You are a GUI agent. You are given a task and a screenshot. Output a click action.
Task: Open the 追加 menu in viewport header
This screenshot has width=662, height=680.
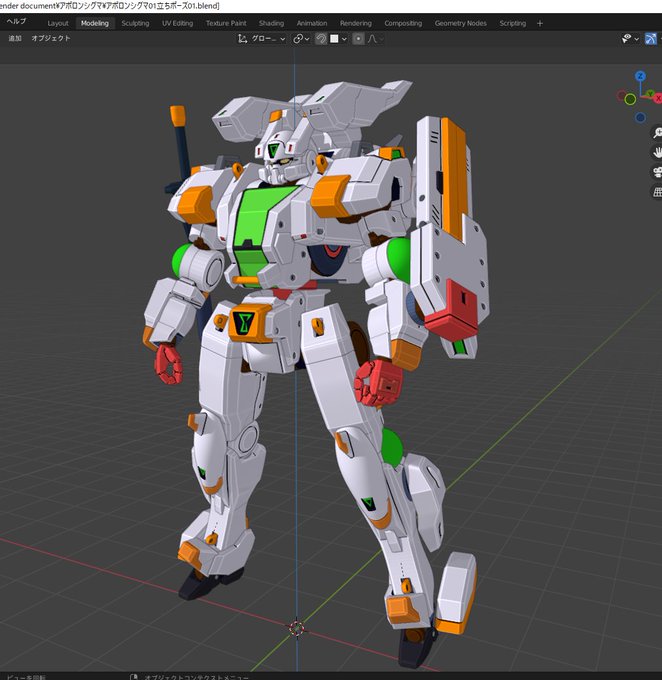point(15,38)
